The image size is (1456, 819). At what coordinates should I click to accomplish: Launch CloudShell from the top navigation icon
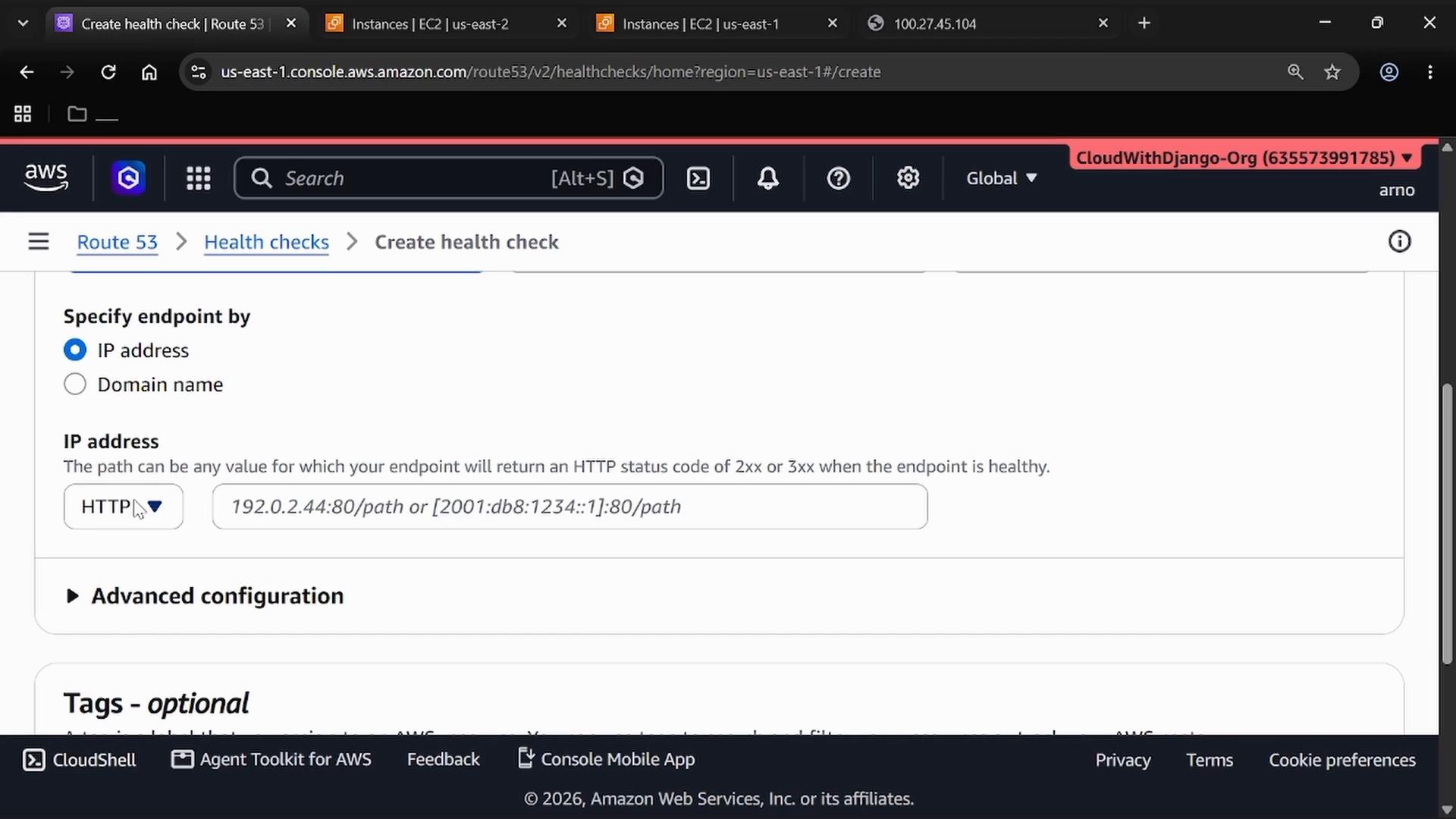point(698,178)
